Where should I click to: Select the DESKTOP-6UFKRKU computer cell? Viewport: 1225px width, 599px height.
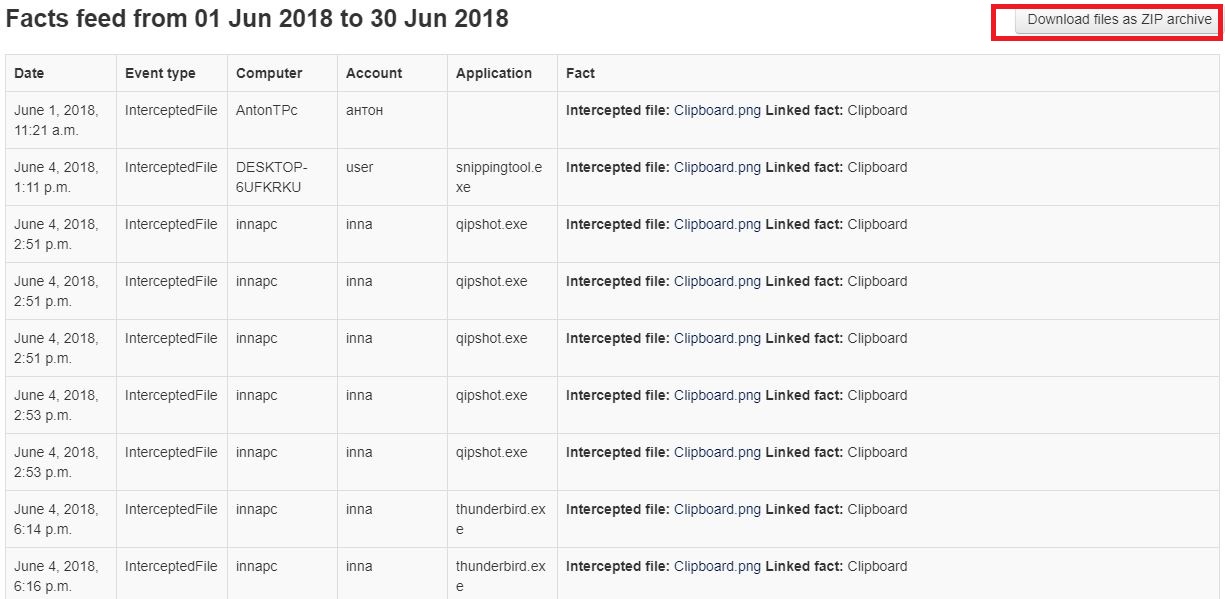pyautogui.click(x=272, y=177)
